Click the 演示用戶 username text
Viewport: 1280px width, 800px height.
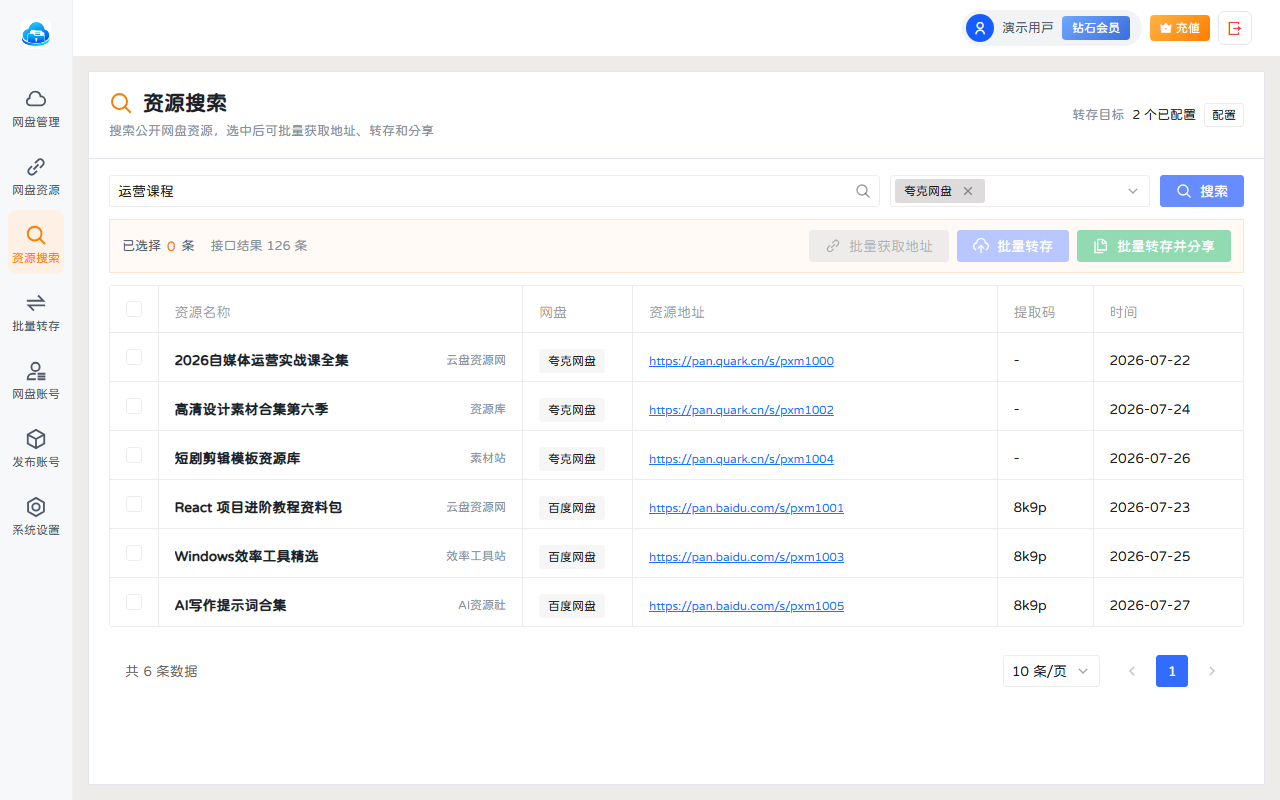tap(1028, 28)
